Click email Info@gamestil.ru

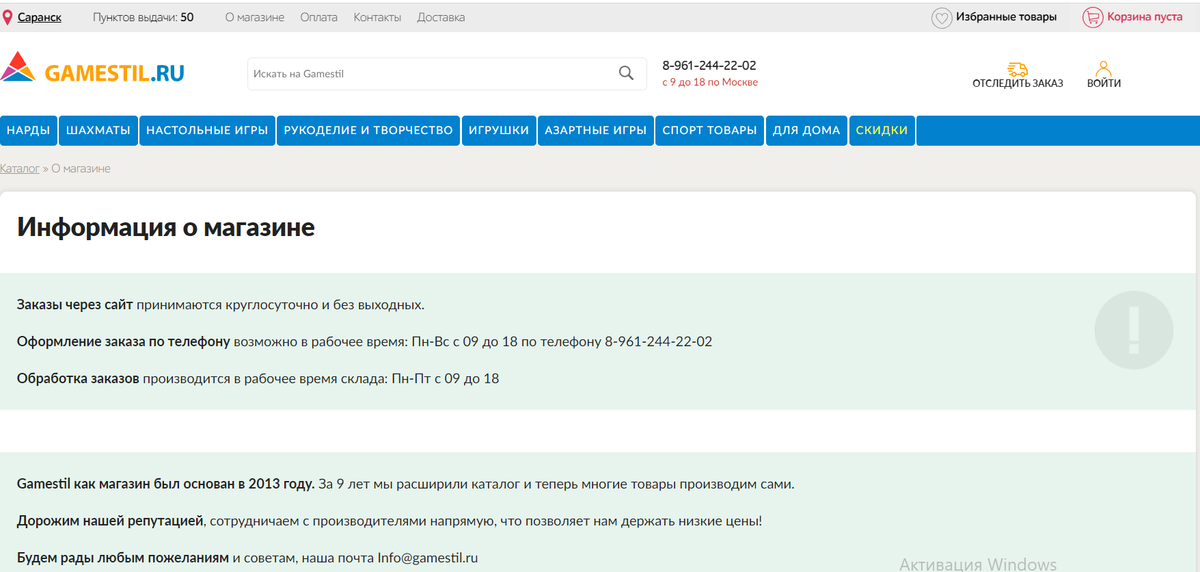[427, 557]
